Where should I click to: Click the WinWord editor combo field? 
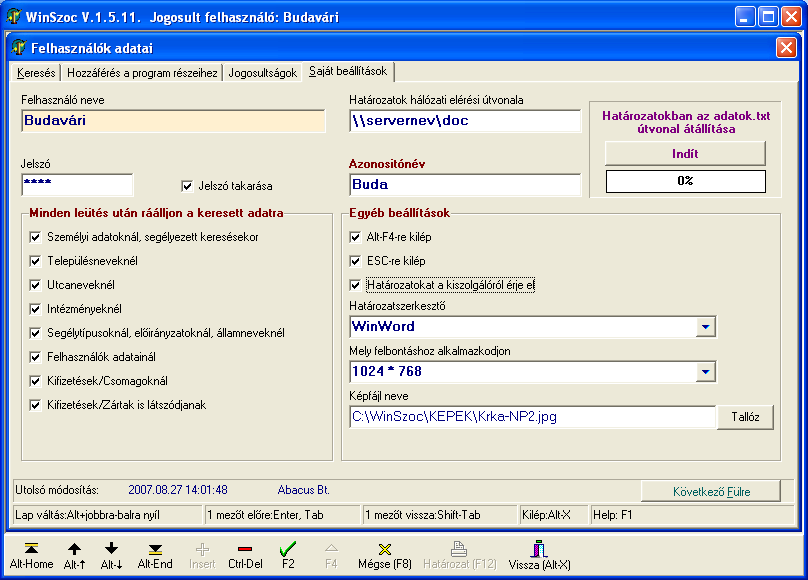tap(523, 327)
